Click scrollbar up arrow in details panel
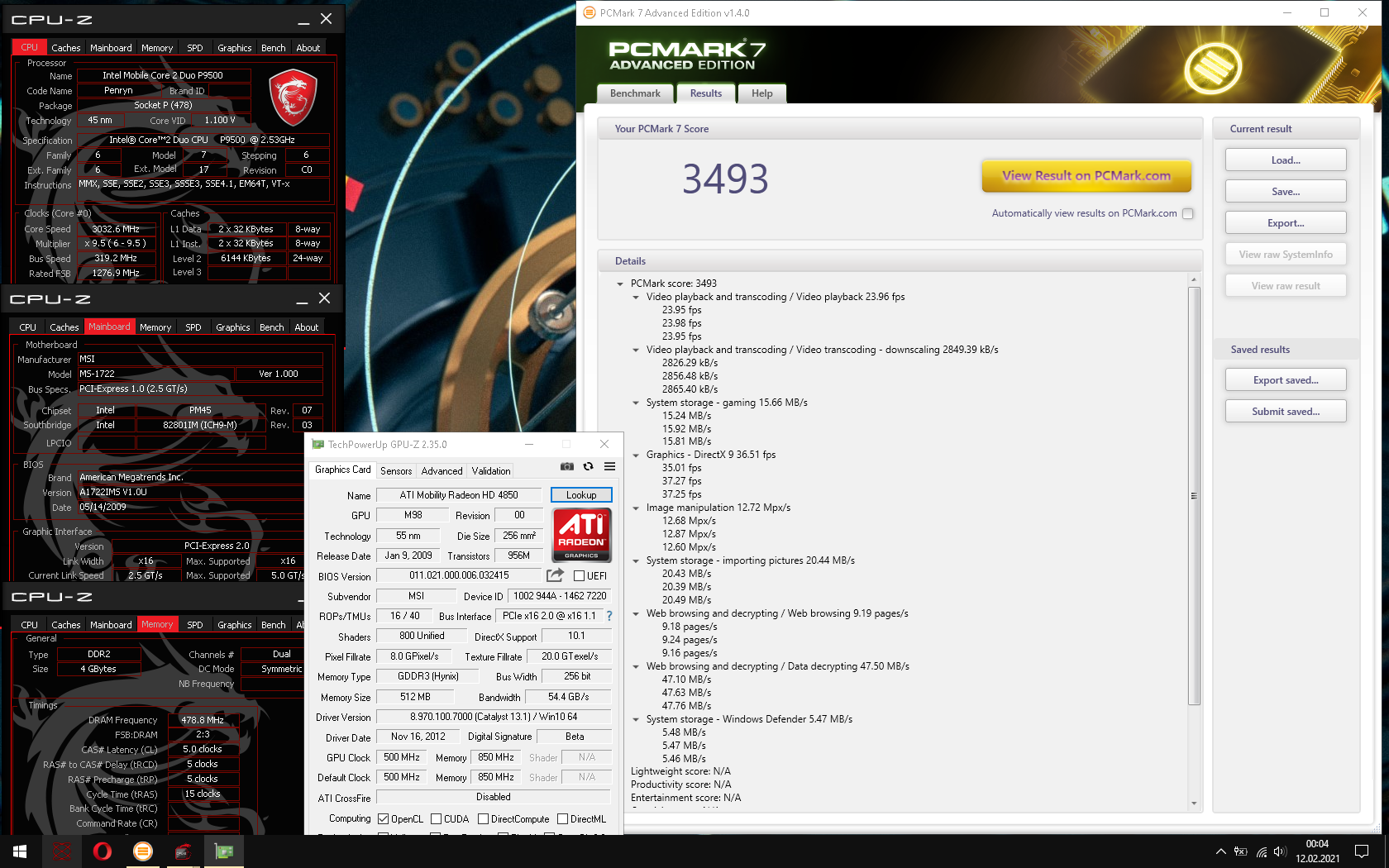 point(1194,279)
